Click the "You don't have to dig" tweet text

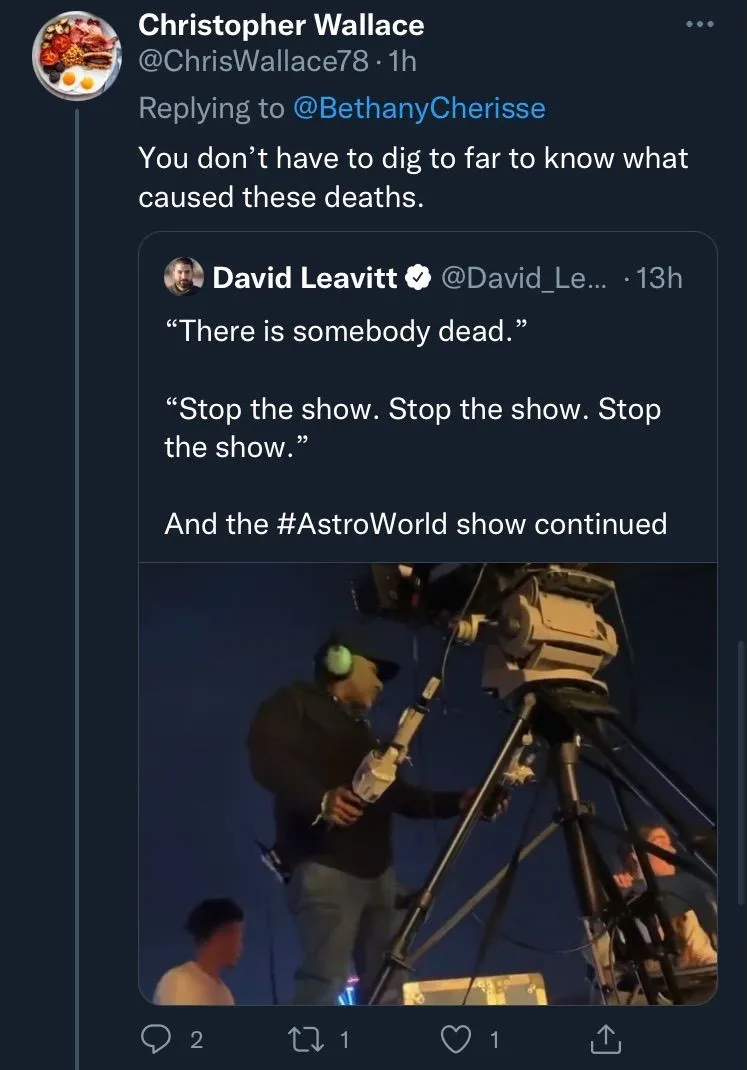[x=413, y=176]
